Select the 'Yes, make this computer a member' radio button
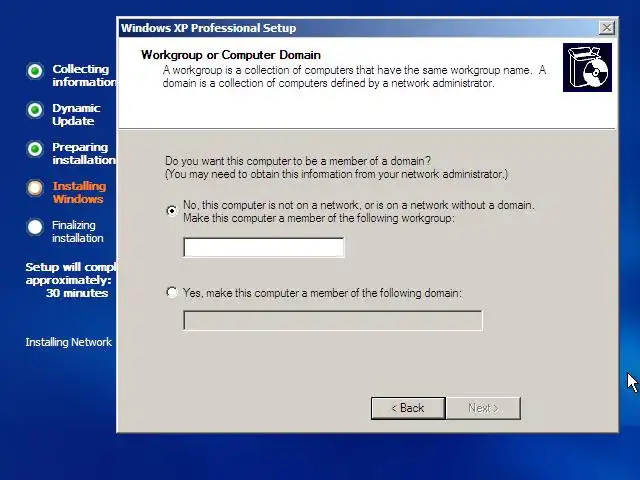The width and height of the screenshot is (640, 480). click(172, 292)
